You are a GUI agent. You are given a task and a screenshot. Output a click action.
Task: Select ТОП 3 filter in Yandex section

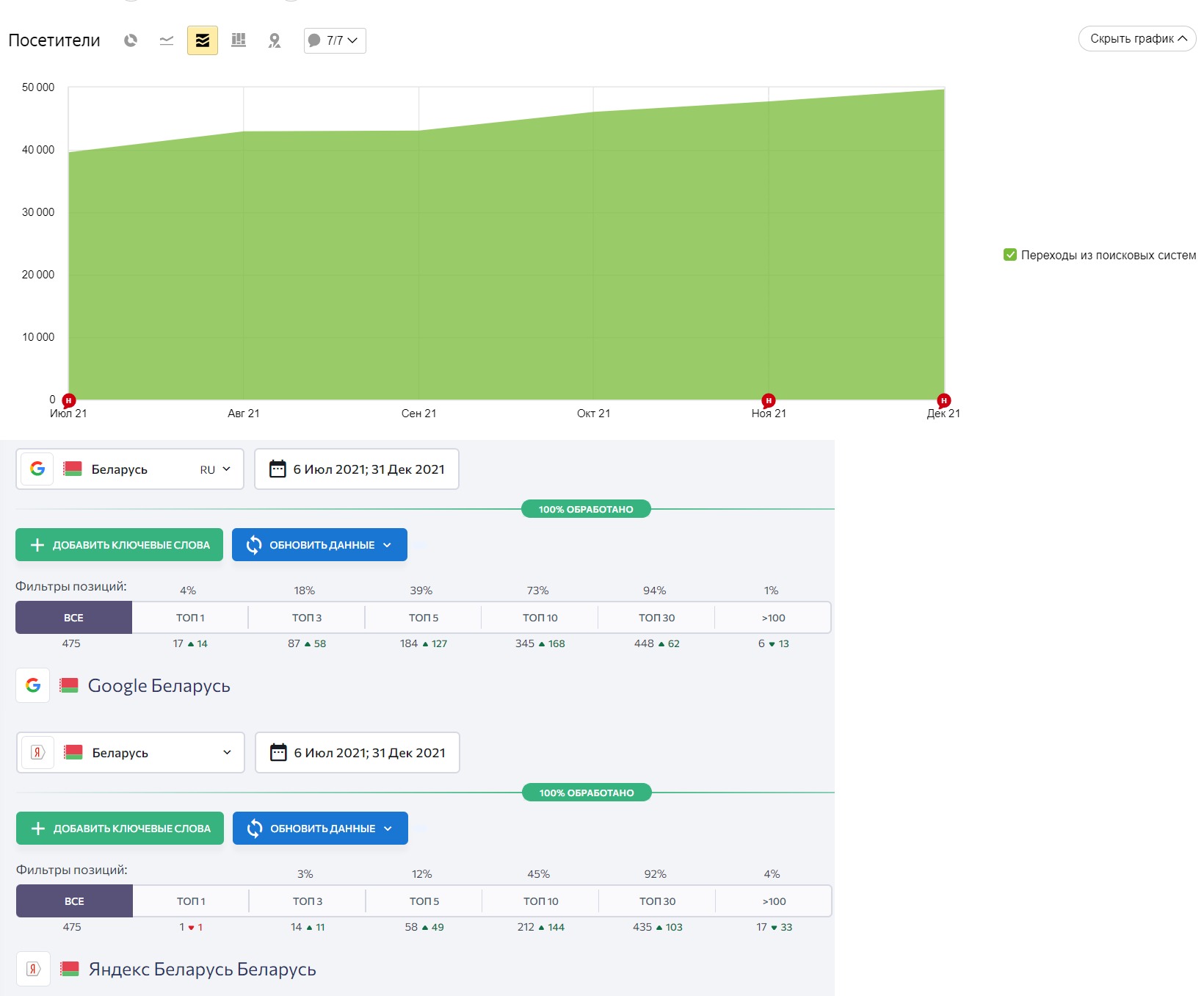click(x=308, y=901)
